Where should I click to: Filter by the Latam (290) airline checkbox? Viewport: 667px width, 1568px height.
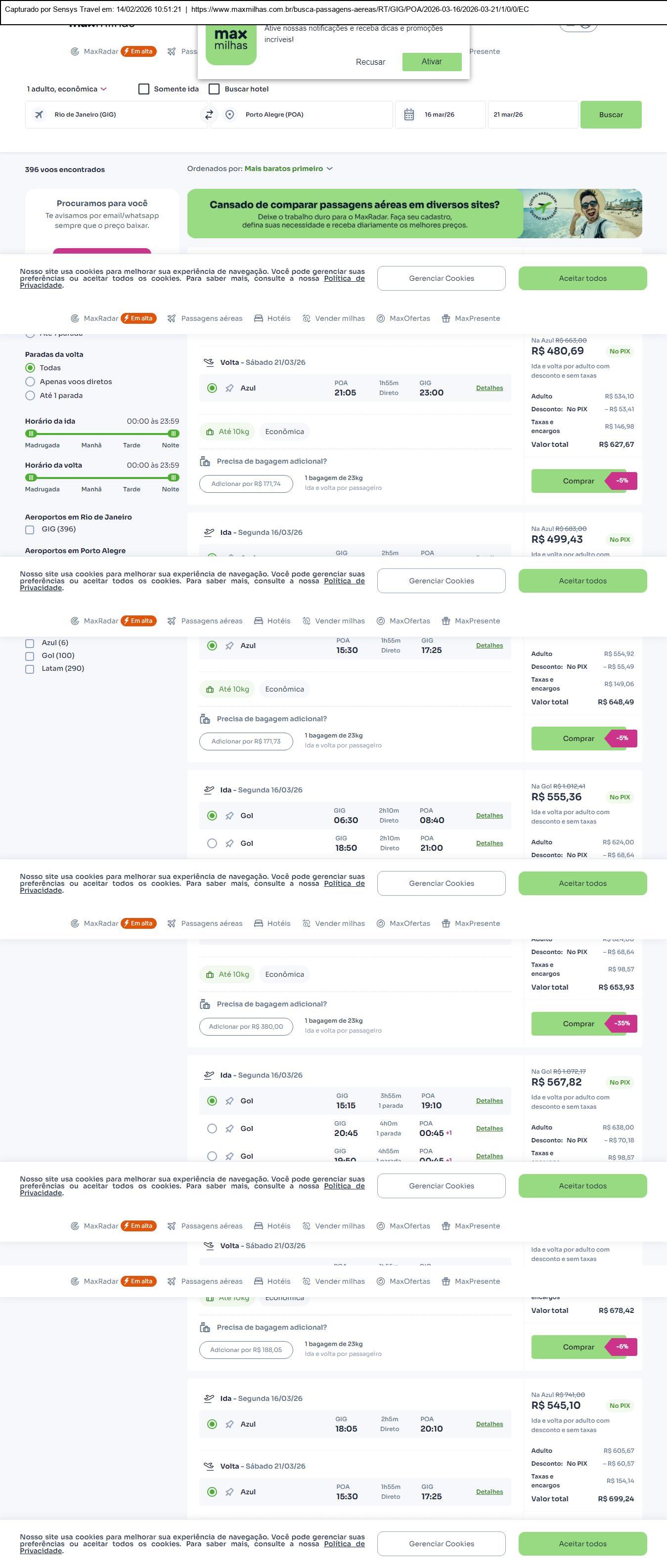(x=30, y=669)
